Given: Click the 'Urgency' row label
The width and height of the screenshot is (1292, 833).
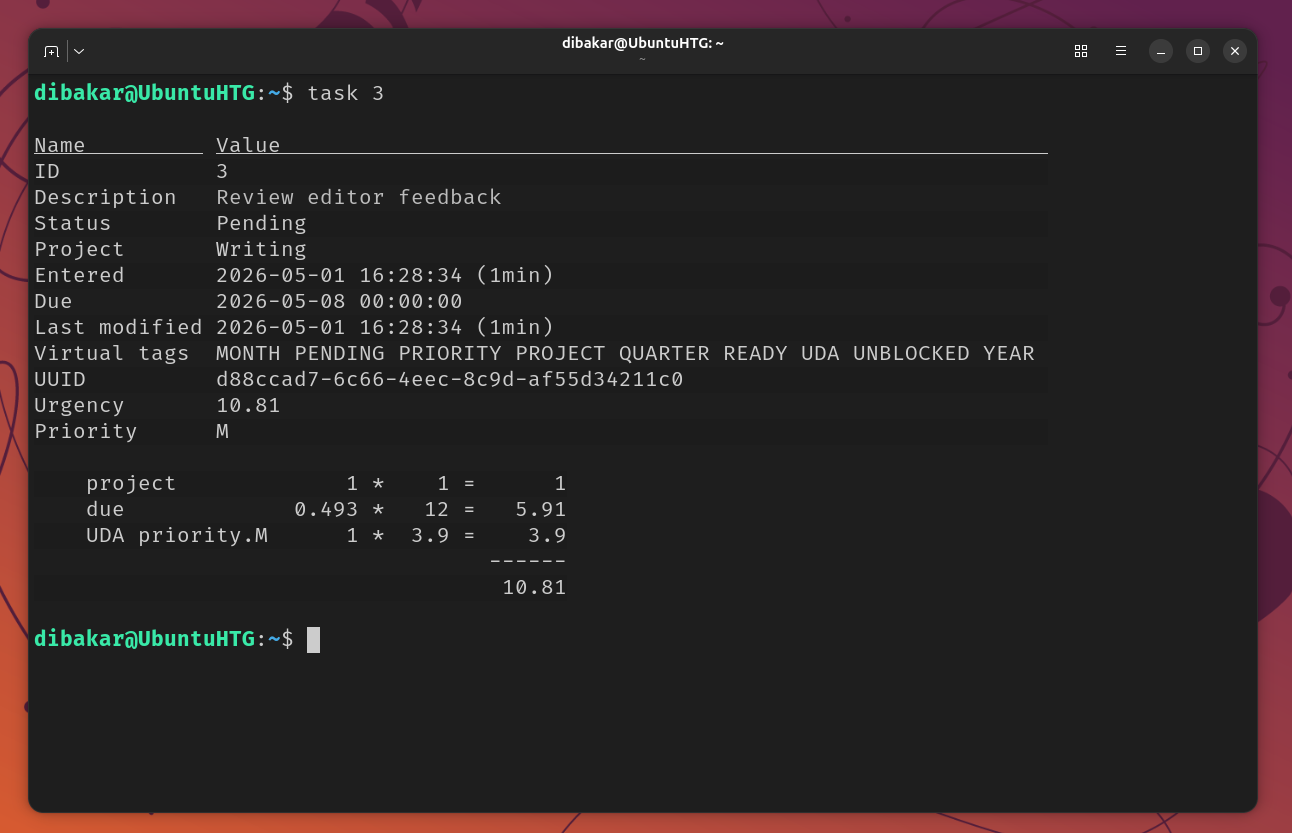Looking at the screenshot, I should tap(79, 405).
